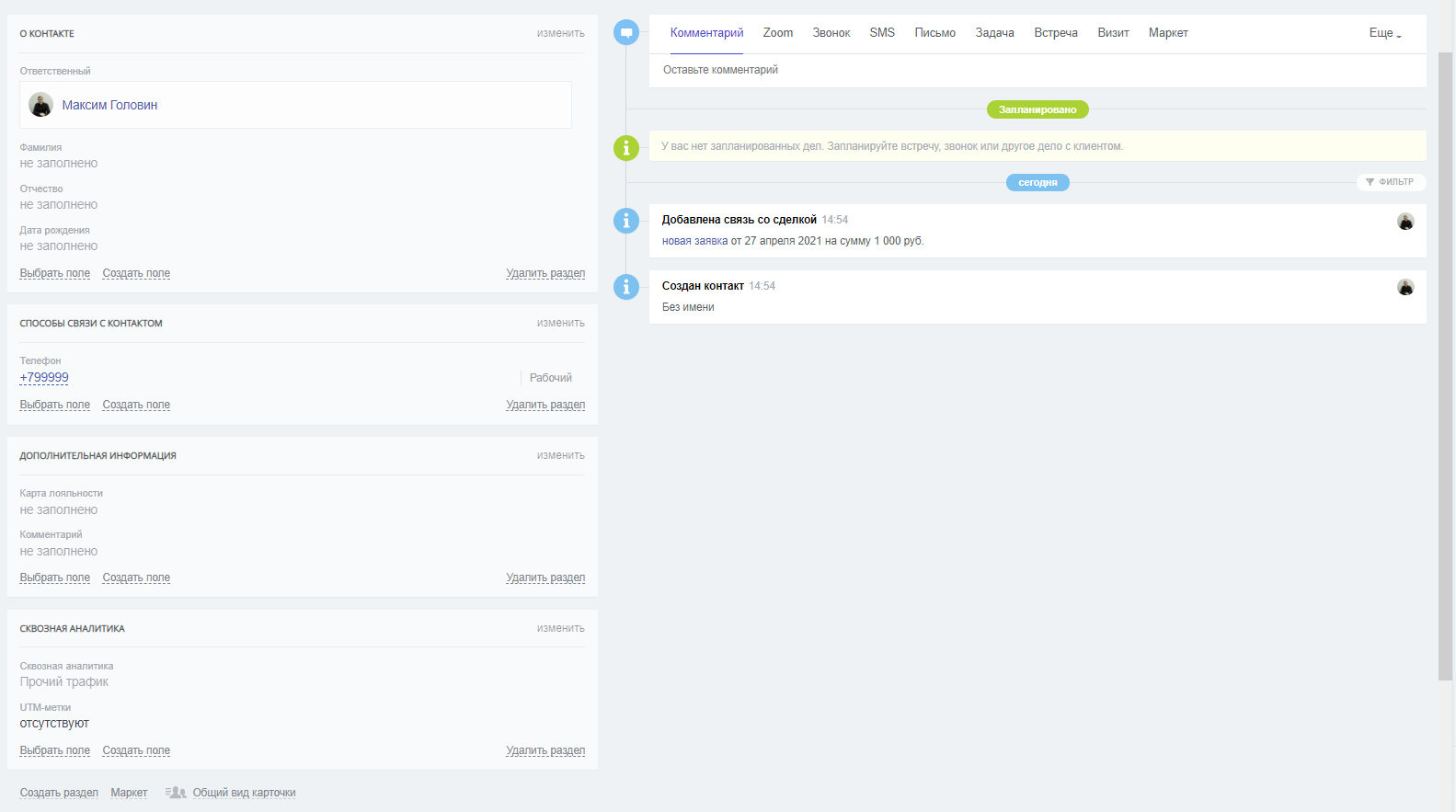Open the phone type 'Рабочий' selector
Screen dimensions: 1456x812
pos(550,378)
